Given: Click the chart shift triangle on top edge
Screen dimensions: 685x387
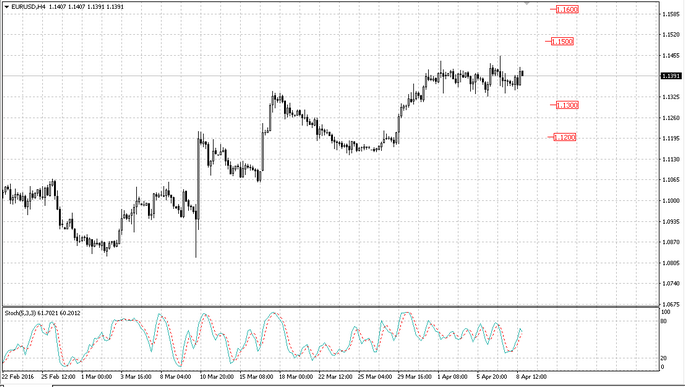Looking at the screenshot, I should click(x=527, y=3).
